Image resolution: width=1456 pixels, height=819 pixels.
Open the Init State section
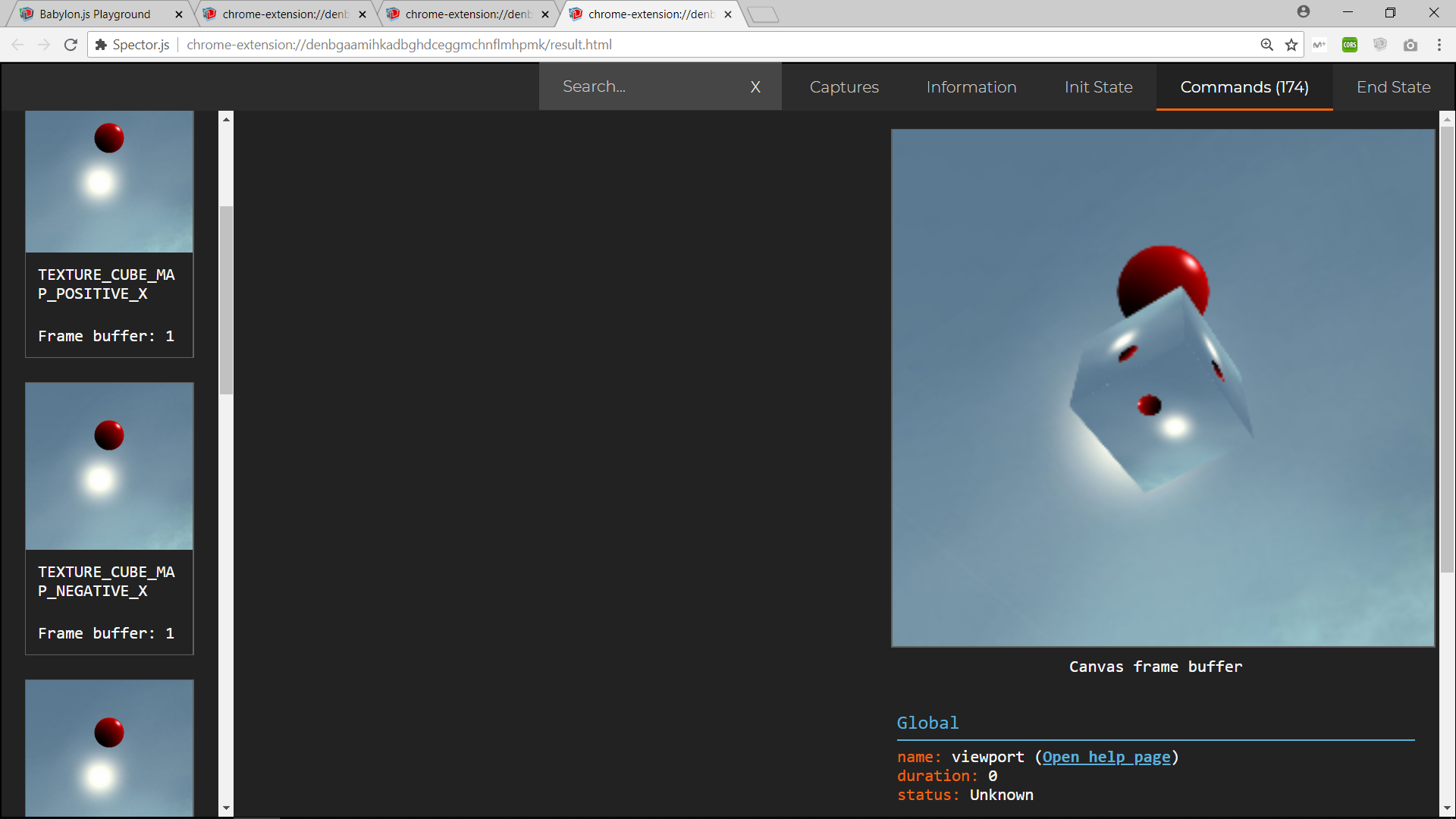[x=1098, y=87]
